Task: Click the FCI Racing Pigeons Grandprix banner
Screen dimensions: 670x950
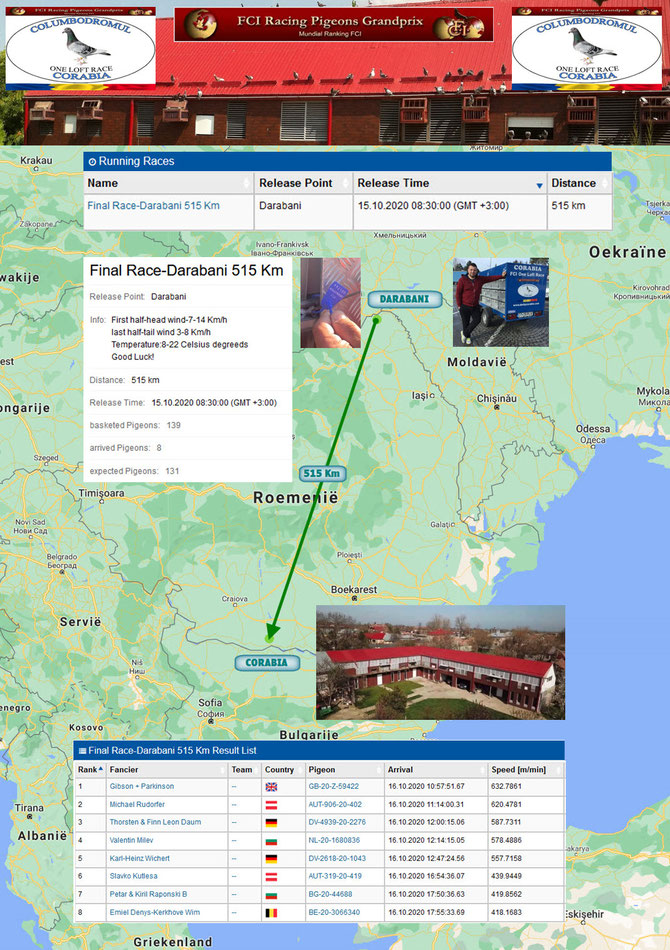Action: [x=334, y=24]
